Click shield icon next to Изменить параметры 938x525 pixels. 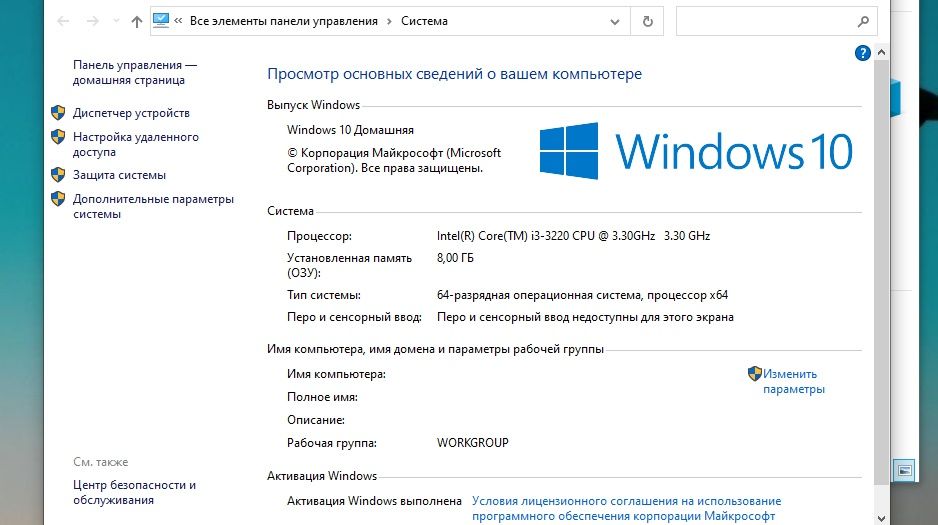coord(754,374)
